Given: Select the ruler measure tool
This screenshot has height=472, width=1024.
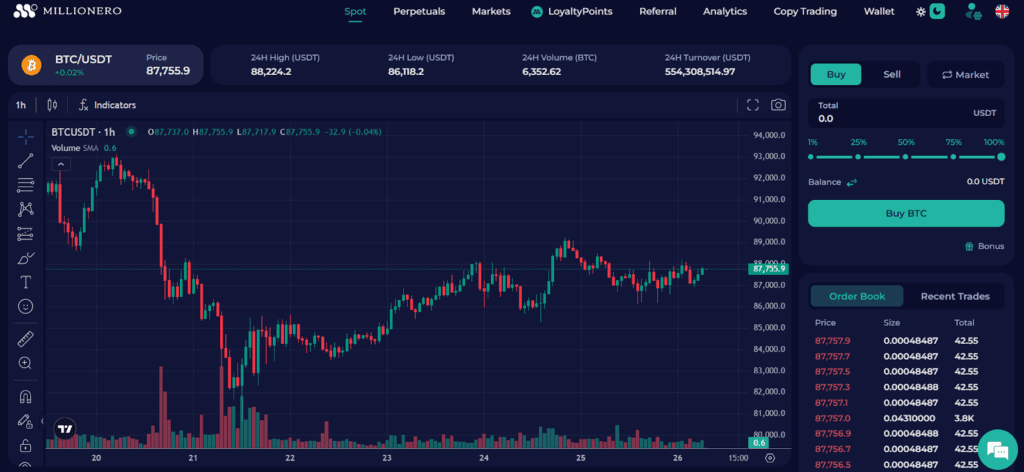Looking at the screenshot, I should pyautogui.click(x=26, y=339).
